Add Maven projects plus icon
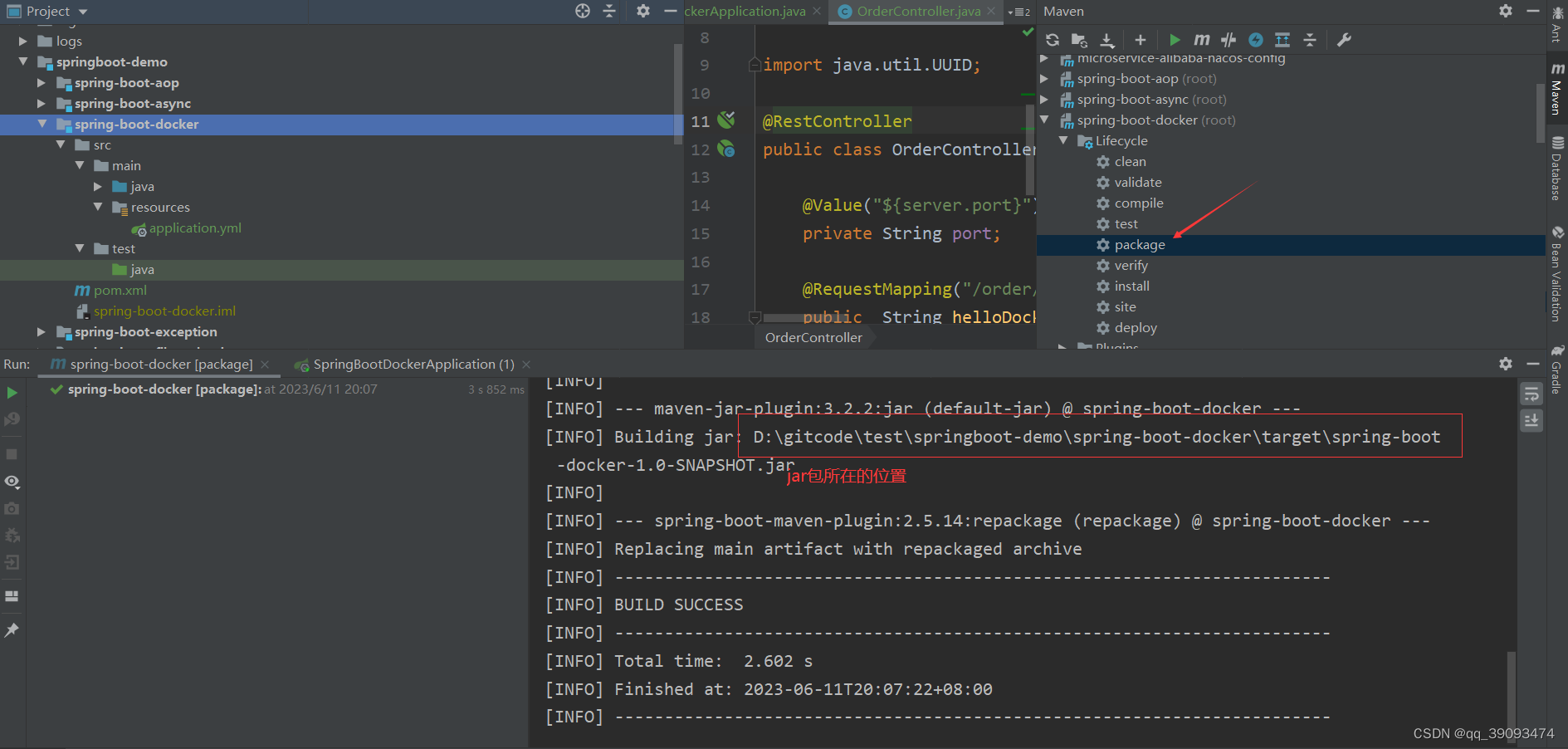 pyautogui.click(x=1141, y=40)
